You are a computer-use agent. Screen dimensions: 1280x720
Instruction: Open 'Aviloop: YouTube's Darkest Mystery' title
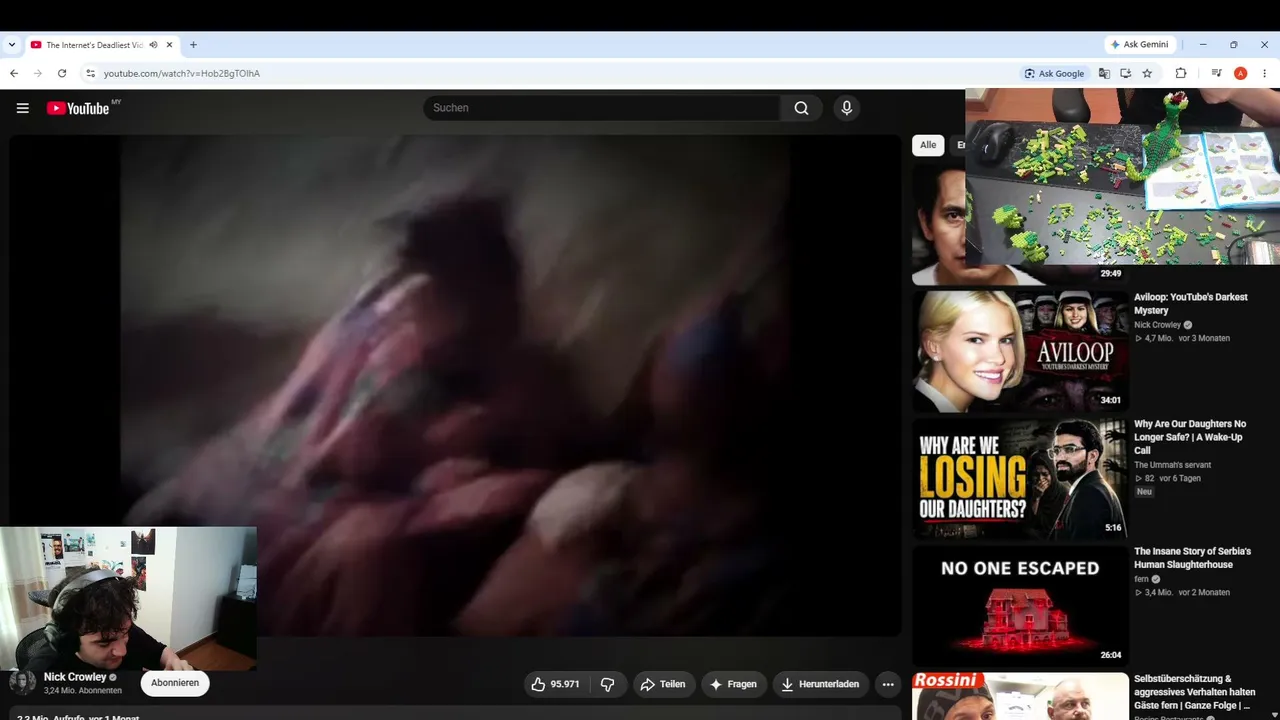click(1190, 304)
